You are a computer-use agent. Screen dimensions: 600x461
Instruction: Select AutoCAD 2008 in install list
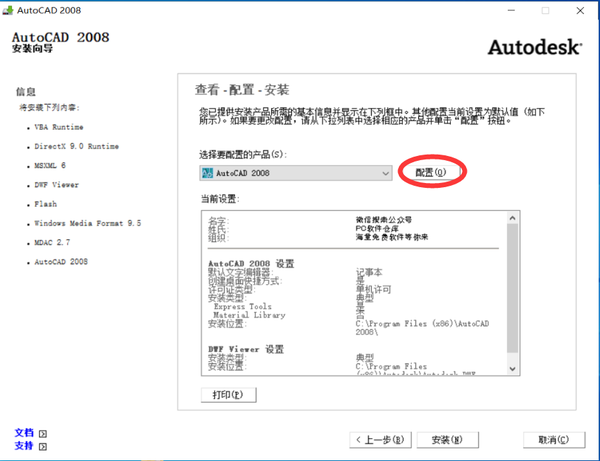pyautogui.click(x=61, y=262)
